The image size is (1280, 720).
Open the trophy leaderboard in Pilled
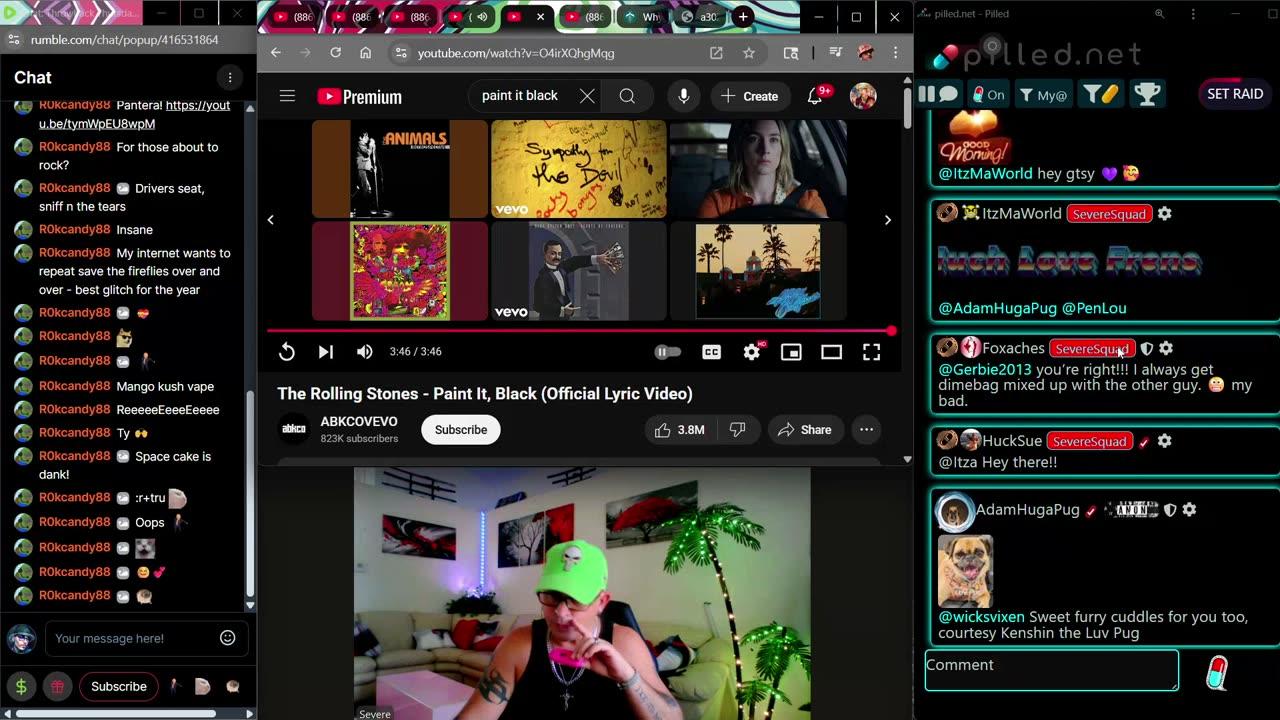point(1147,94)
